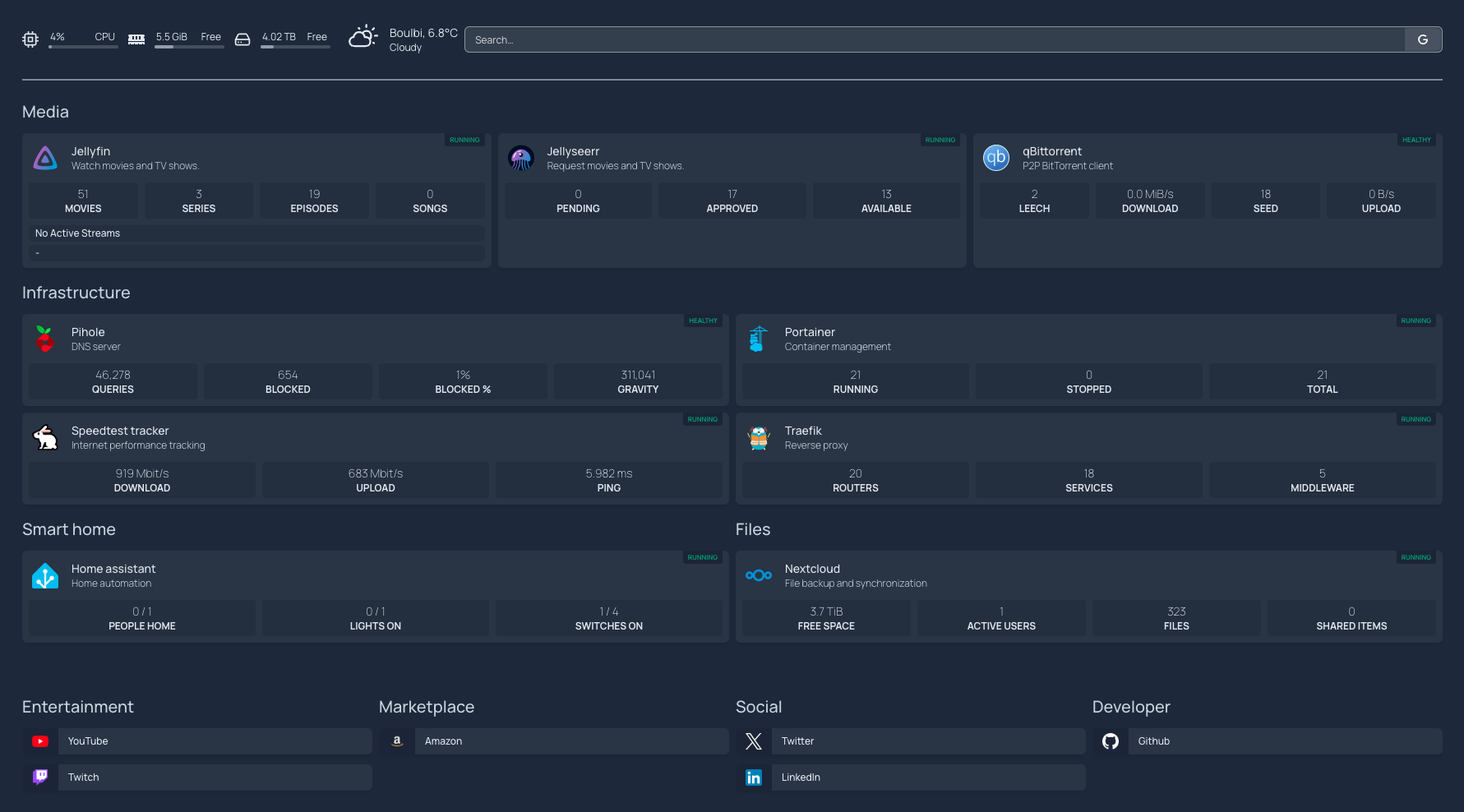
Task: Click the 19 EPISODES stat block
Action: [314, 201]
